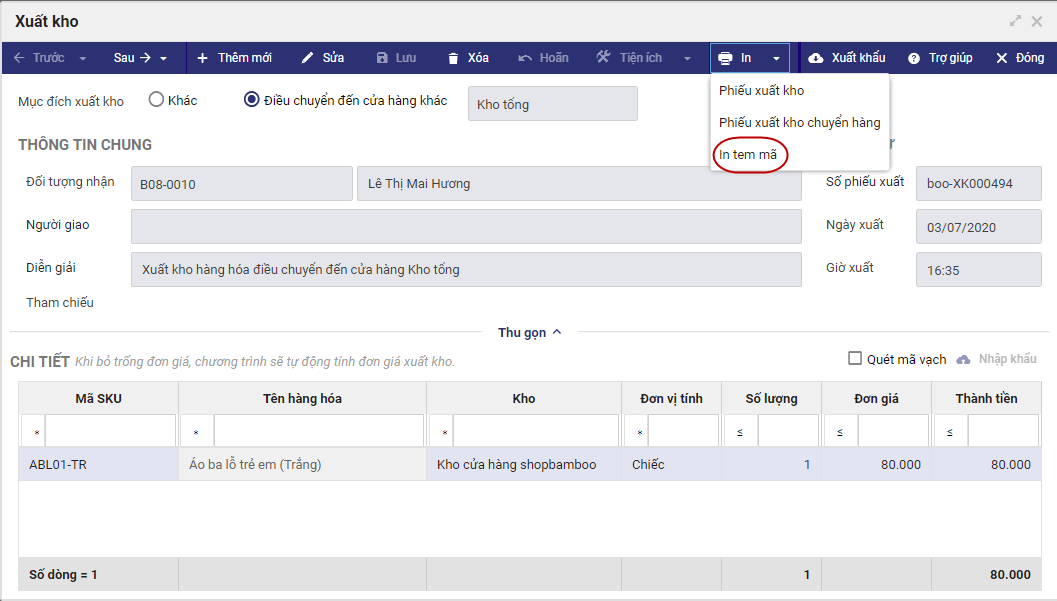This screenshot has height=601, width=1057.
Task: Select the Khác radio option
Action: [156, 100]
